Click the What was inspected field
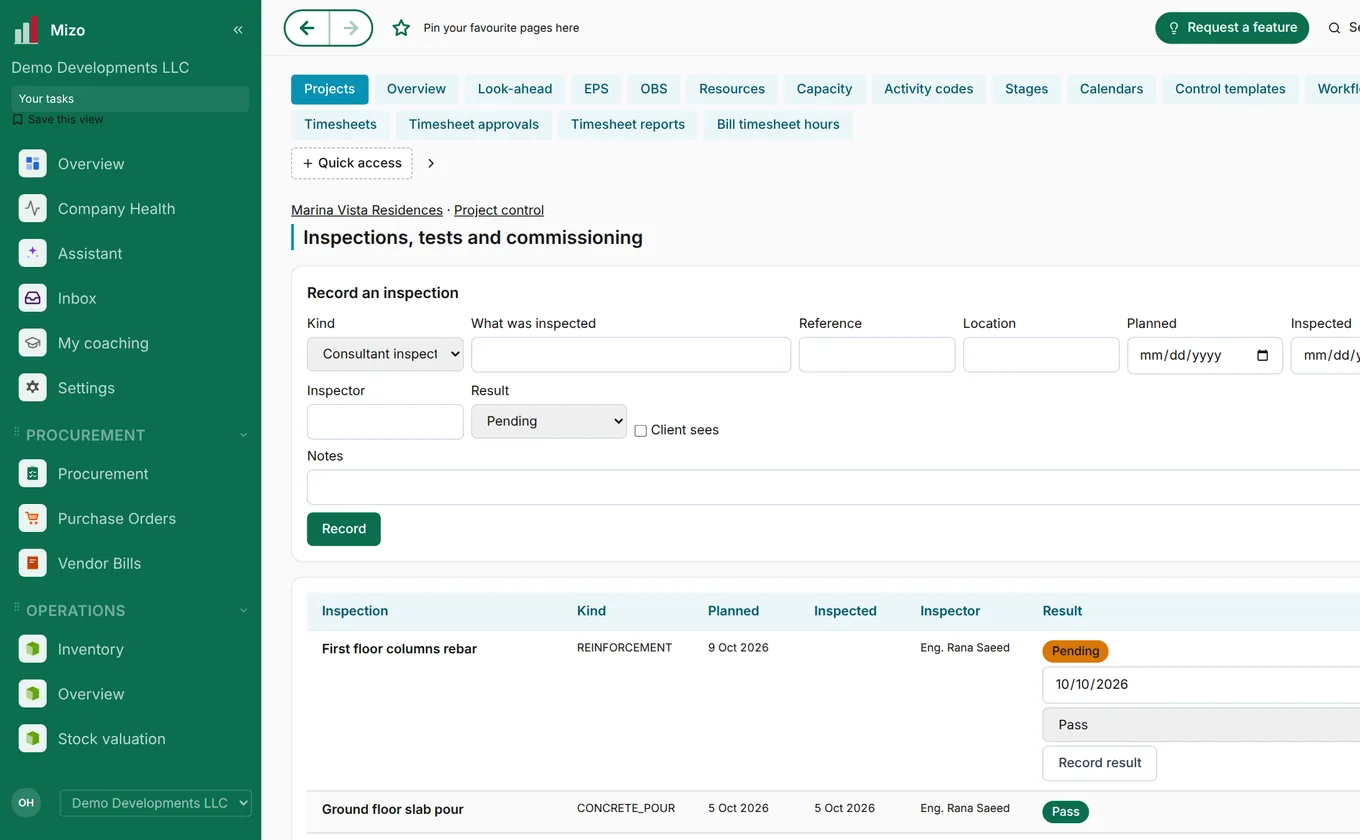This screenshot has height=840, width=1360. [x=631, y=355]
